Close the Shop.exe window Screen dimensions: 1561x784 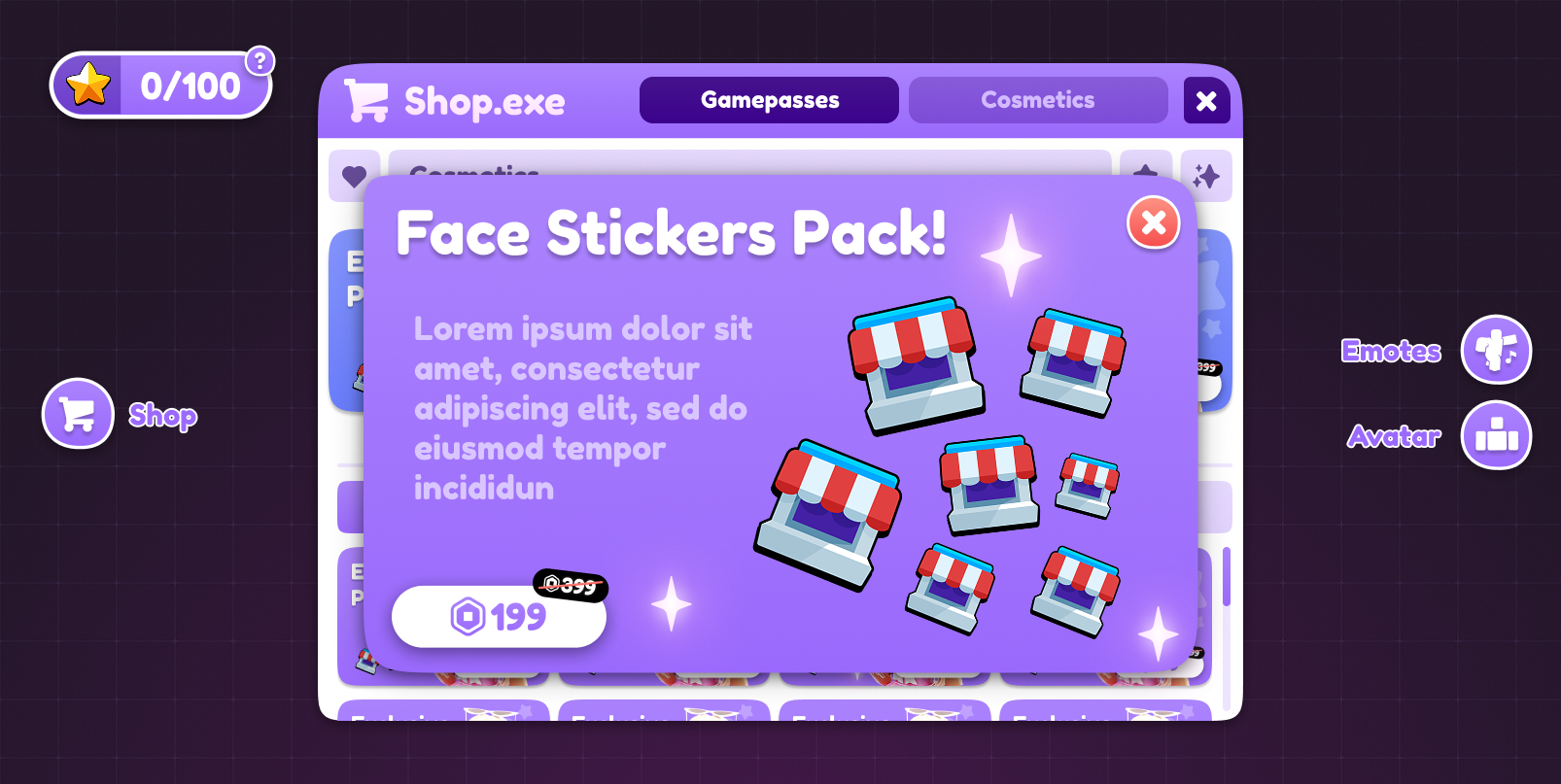coord(1206,101)
